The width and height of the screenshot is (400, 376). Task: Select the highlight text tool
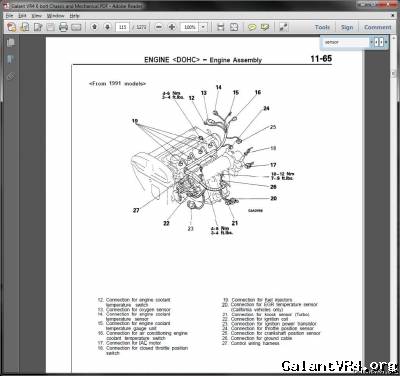tap(265, 27)
